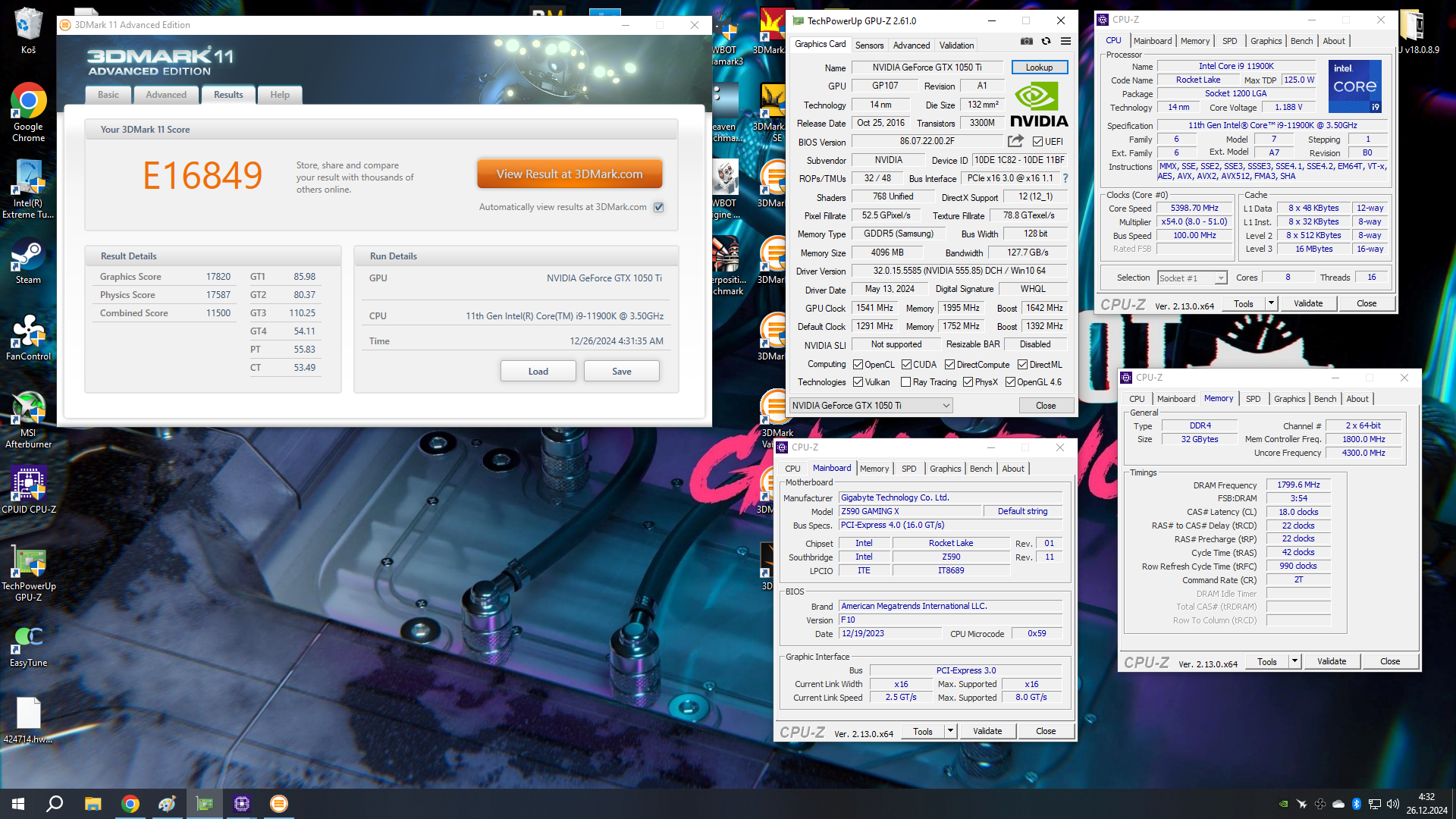Launch TechPowerUp GPU-Z desktop shortcut
1456x819 pixels.
click(28, 573)
